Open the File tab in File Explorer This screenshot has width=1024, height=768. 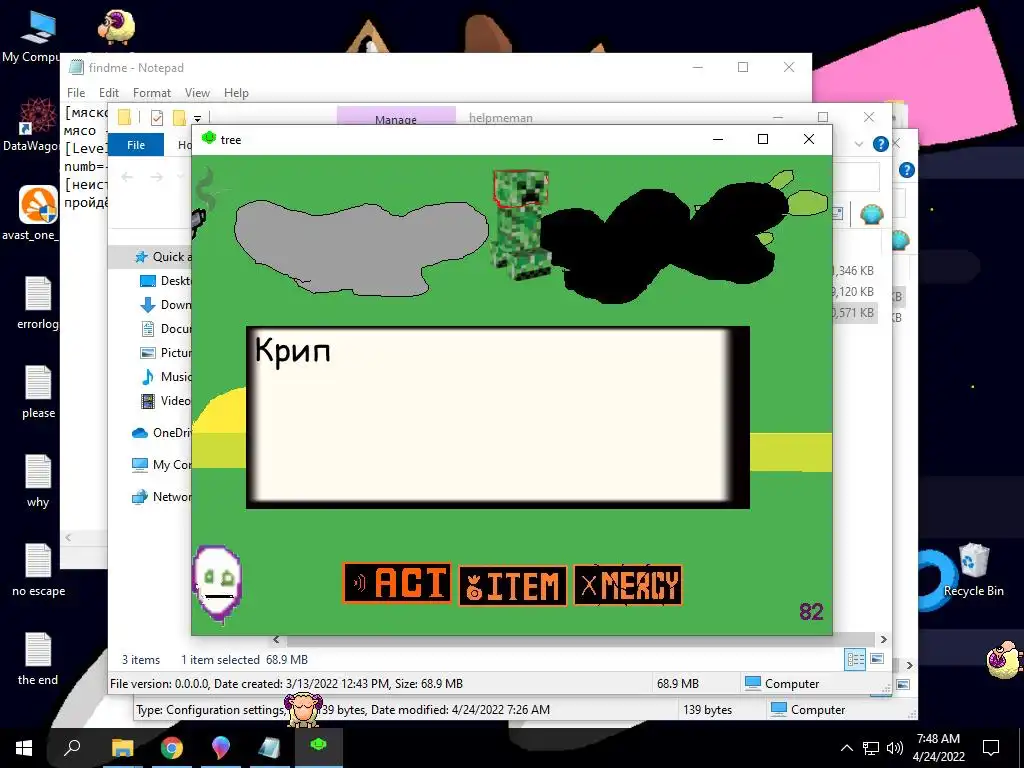click(x=136, y=145)
